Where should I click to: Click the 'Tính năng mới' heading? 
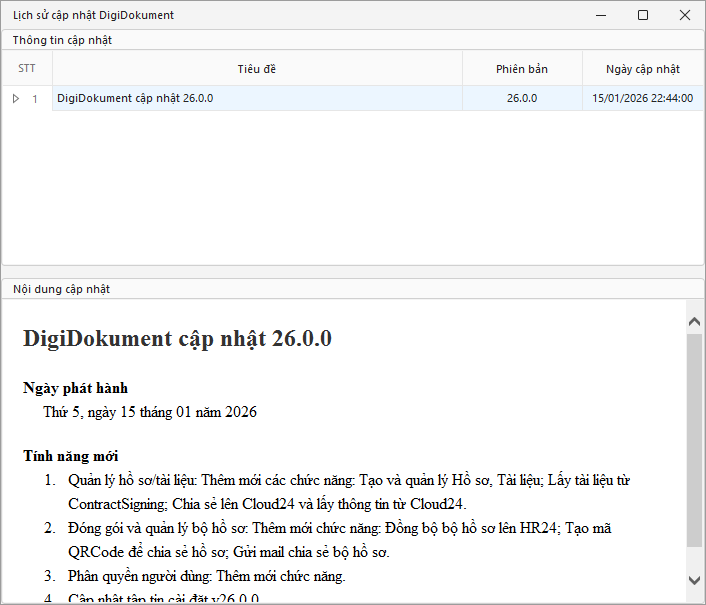71,456
